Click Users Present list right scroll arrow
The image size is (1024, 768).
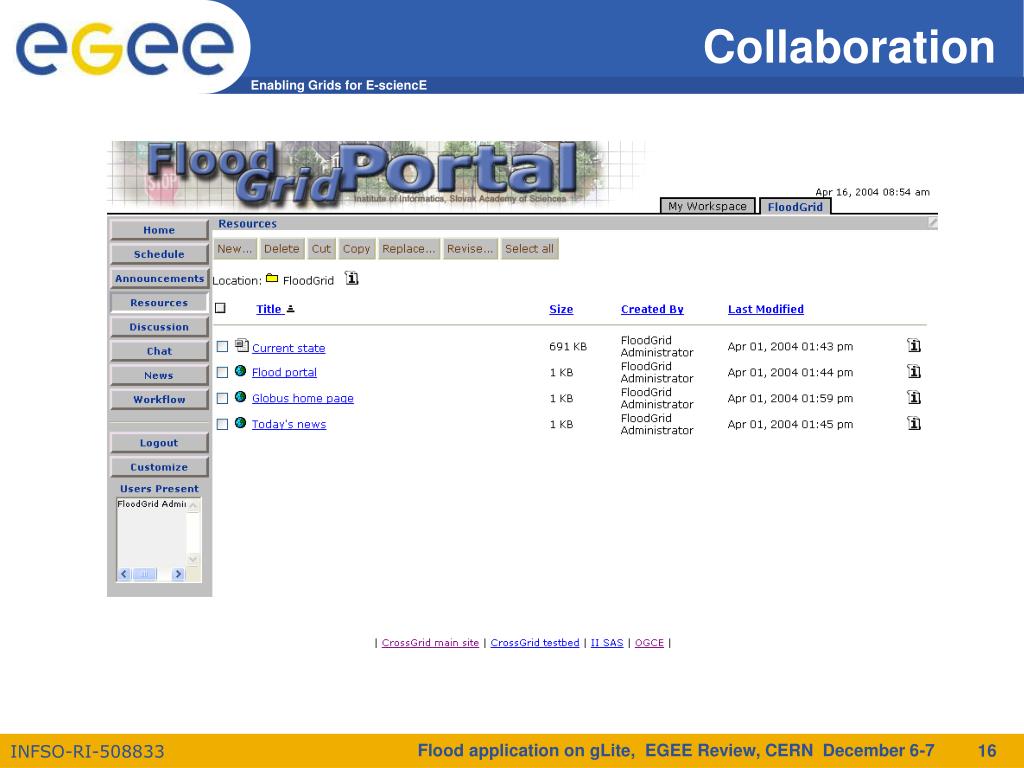click(x=178, y=574)
